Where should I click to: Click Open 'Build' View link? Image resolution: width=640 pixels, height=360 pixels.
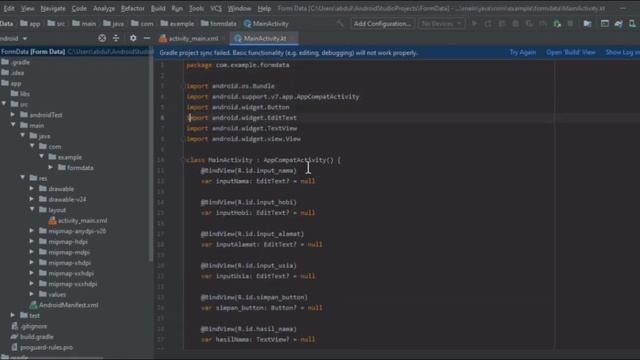coord(571,52)
